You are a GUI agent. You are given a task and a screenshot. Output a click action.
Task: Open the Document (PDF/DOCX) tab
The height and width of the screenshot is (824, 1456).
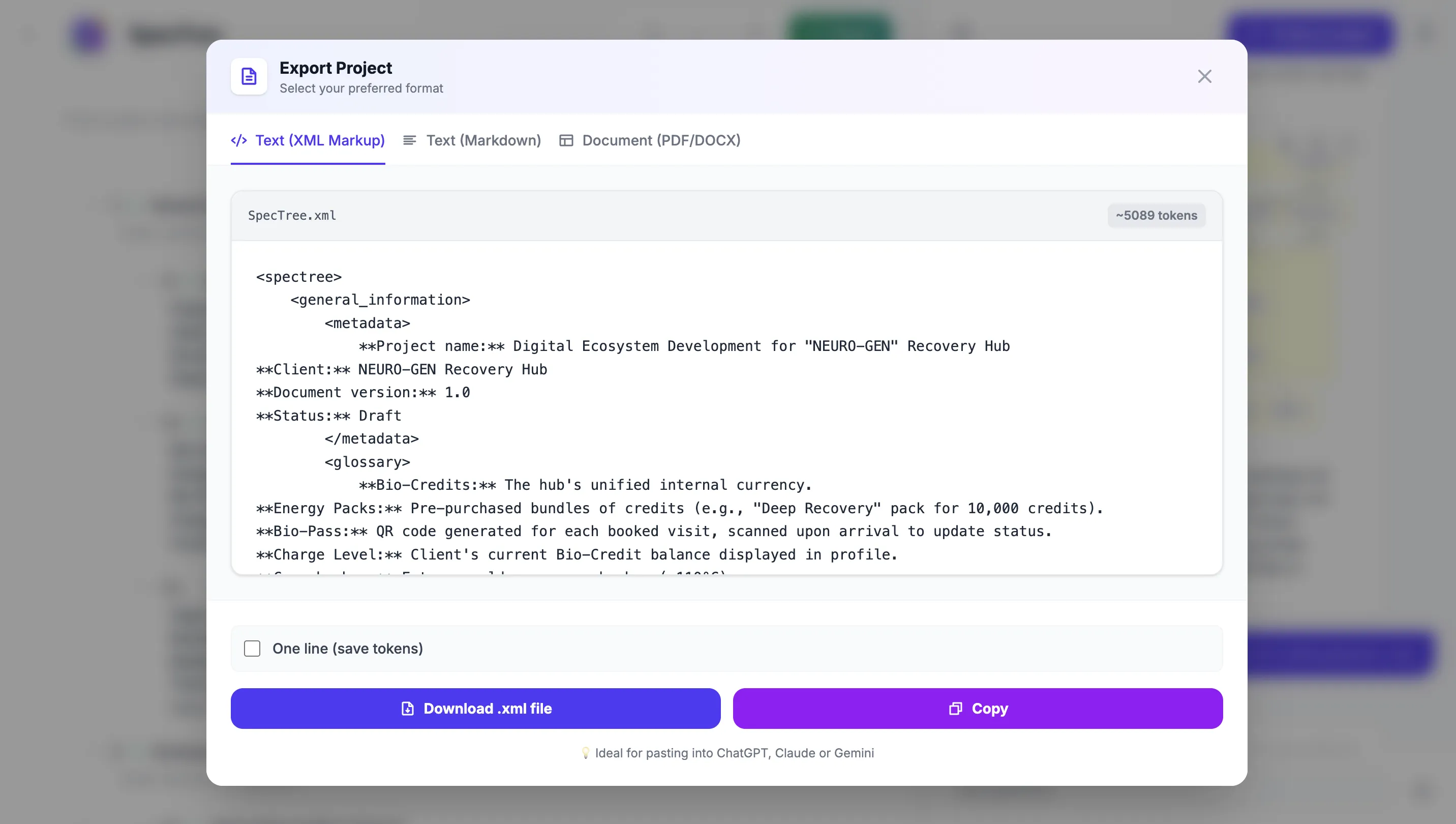[x=661, y=140]
